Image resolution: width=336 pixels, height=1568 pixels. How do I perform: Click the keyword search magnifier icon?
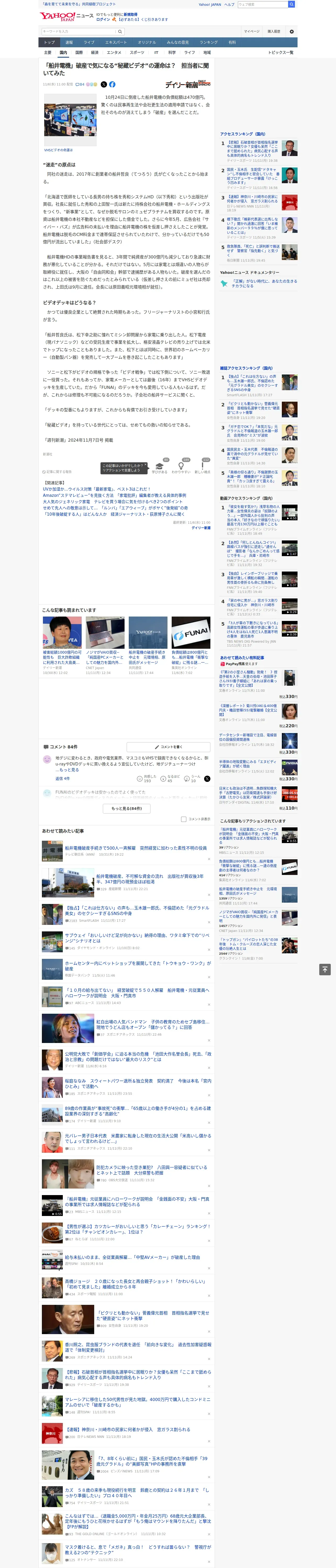tap(120, 32)
